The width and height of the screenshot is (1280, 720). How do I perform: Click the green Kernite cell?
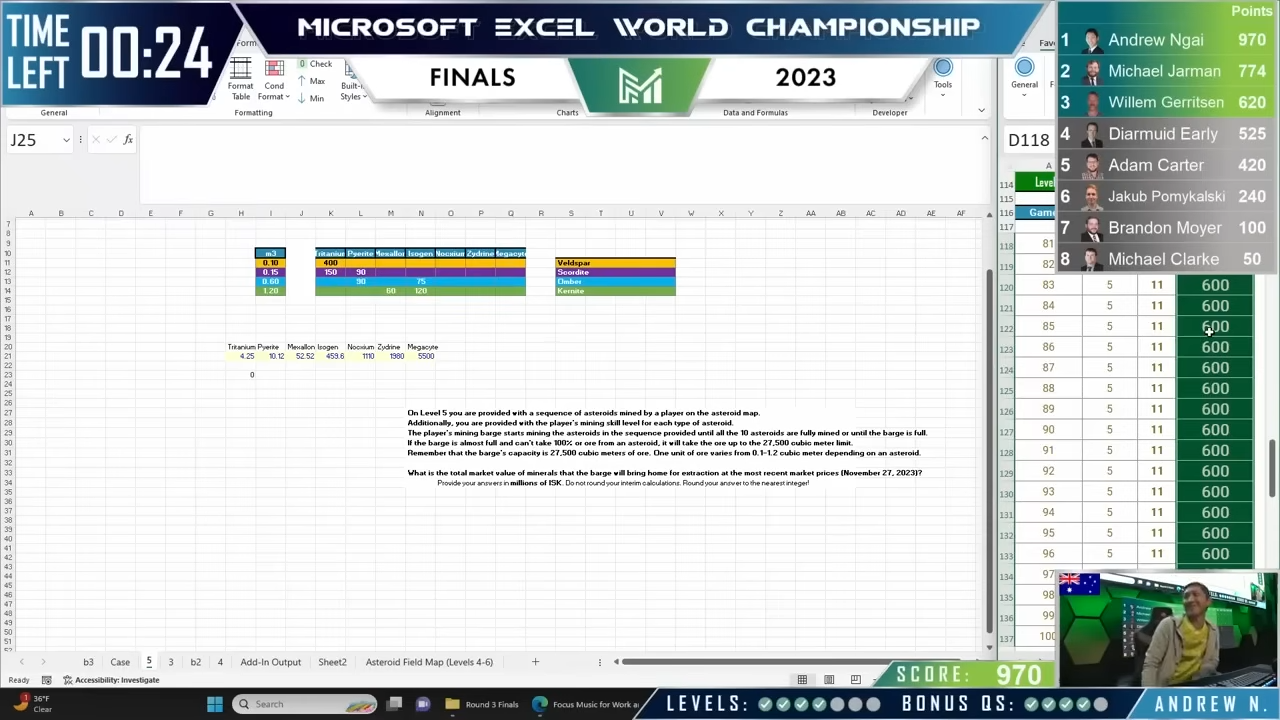(x=615, y=291)
